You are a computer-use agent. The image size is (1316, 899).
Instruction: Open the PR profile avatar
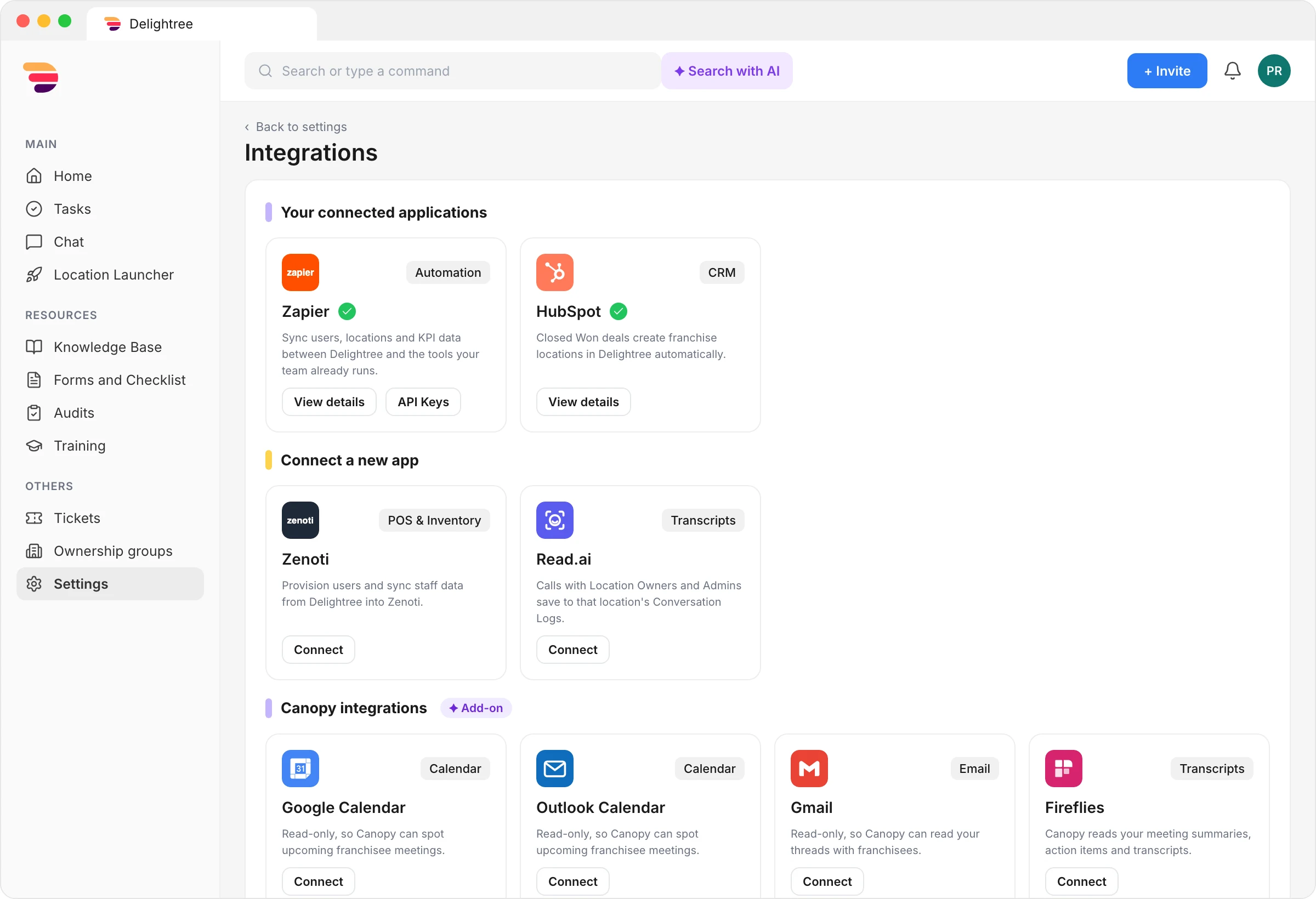pyautogui.click(x=1274, y=71)
